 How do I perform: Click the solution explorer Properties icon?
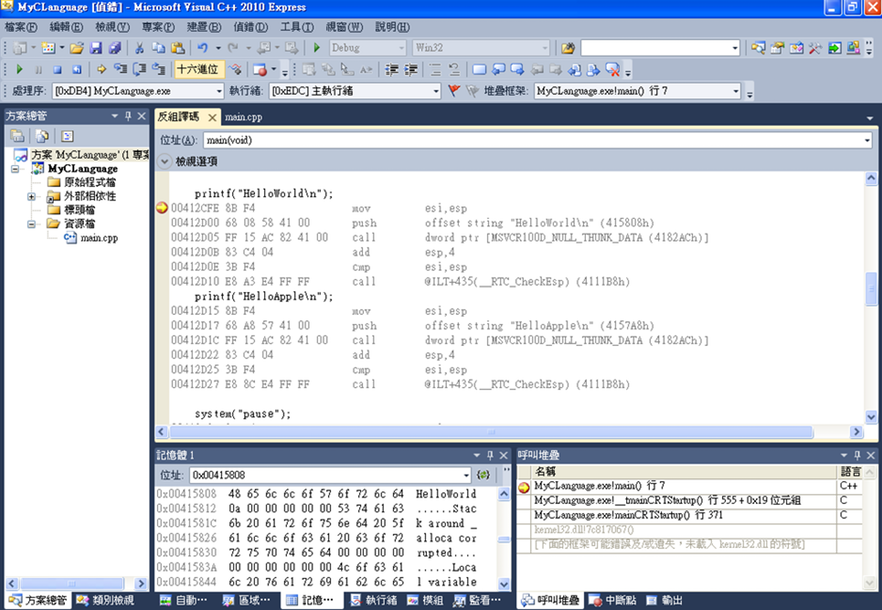(x=17, y=136)
